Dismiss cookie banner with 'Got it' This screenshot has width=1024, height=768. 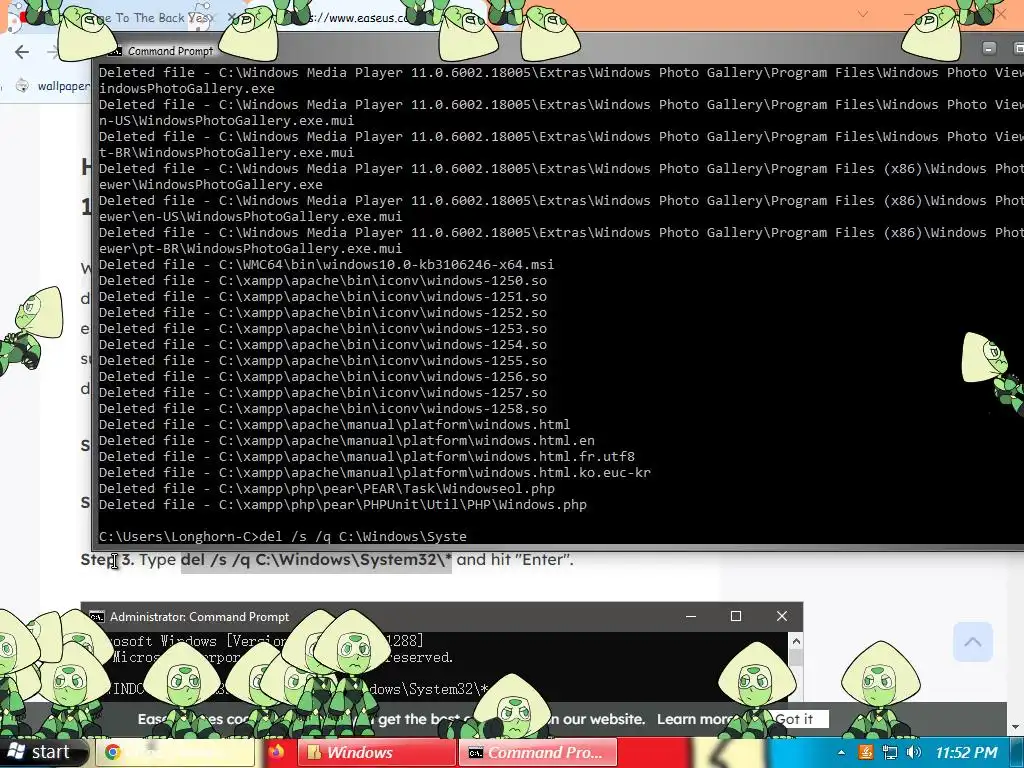(x=794, y=719)
